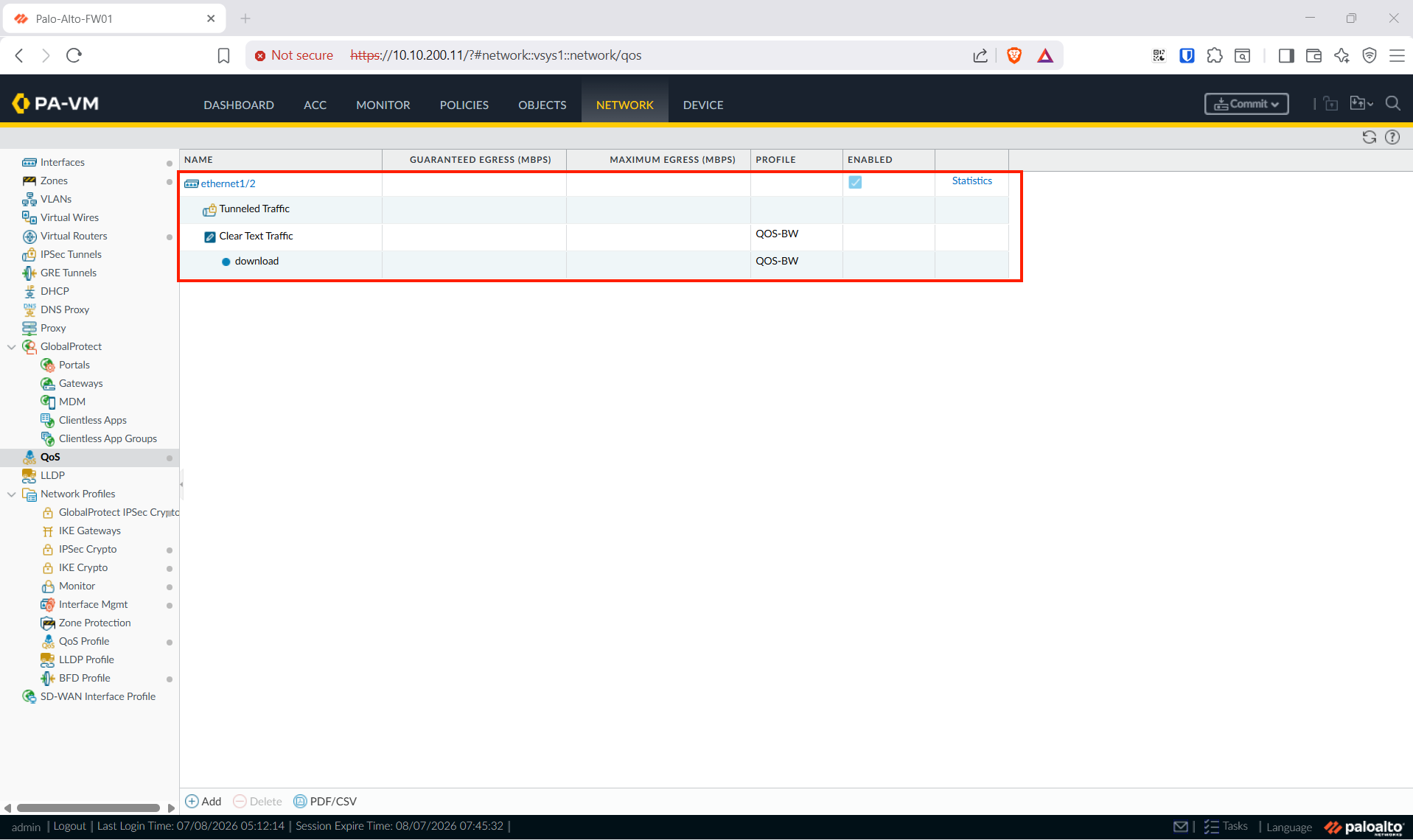Open the help question mark icon
This screenshot has height=840, width=1413.
tap(1392, 137)
